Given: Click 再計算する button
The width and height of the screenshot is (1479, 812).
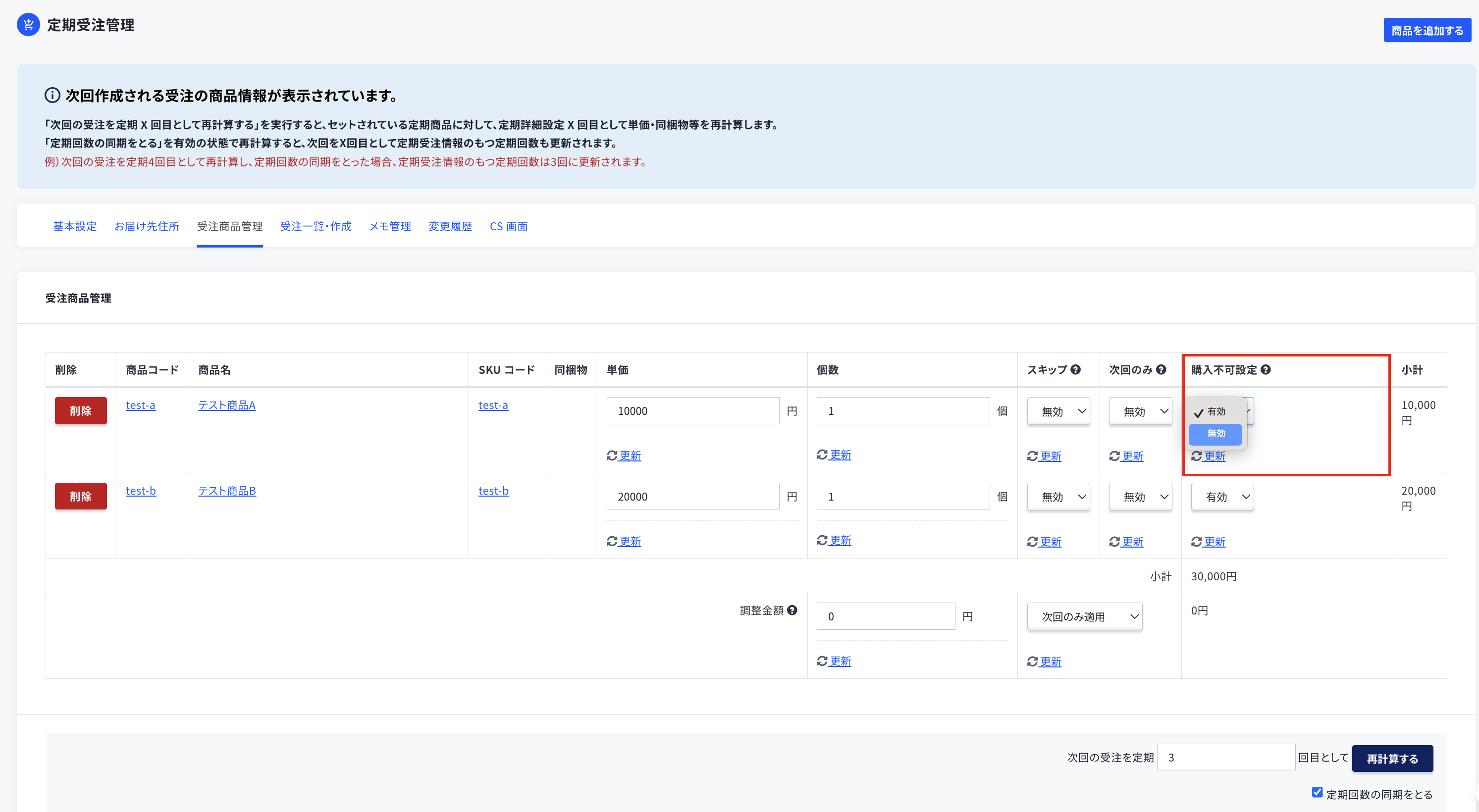Looking at the screenshot, I should point(1393,759).
